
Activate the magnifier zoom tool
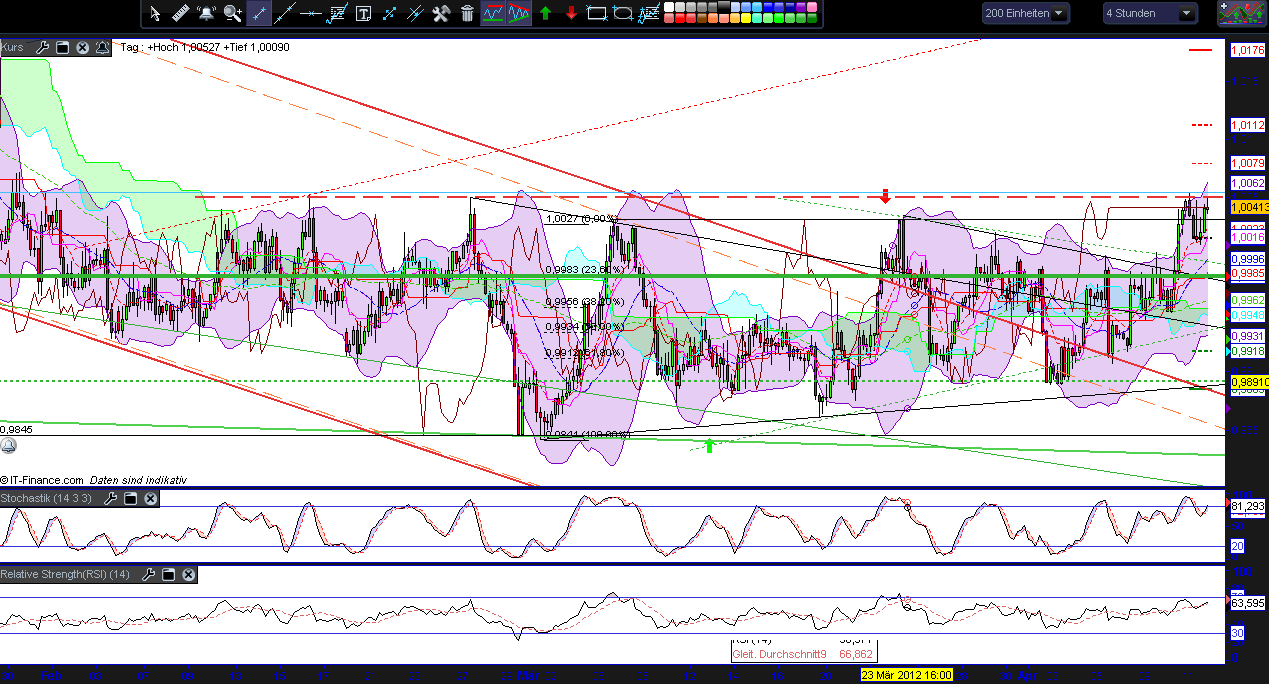[x=233, y=13]
